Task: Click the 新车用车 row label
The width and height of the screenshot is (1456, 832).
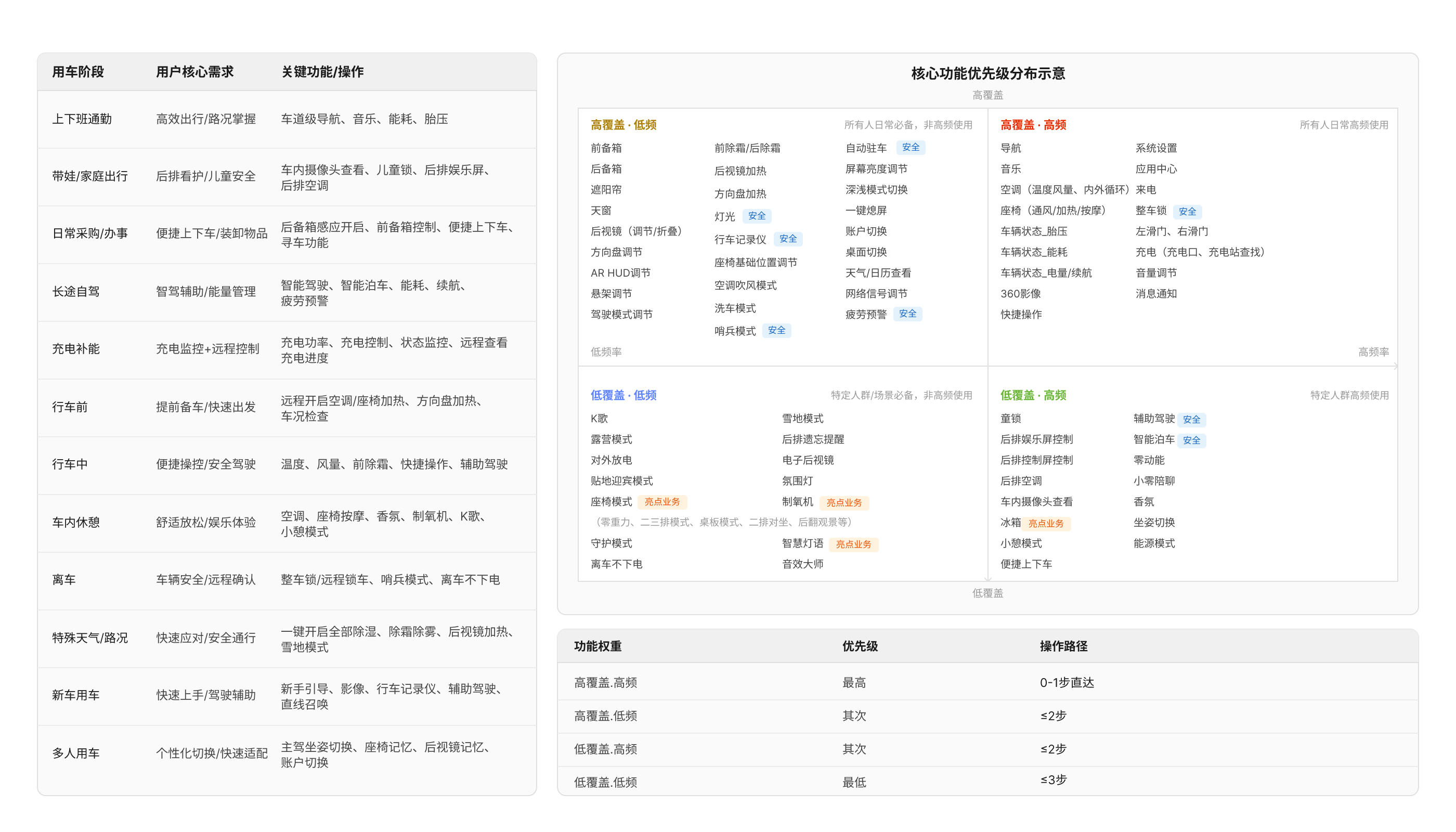Action: tap(75, 695)
